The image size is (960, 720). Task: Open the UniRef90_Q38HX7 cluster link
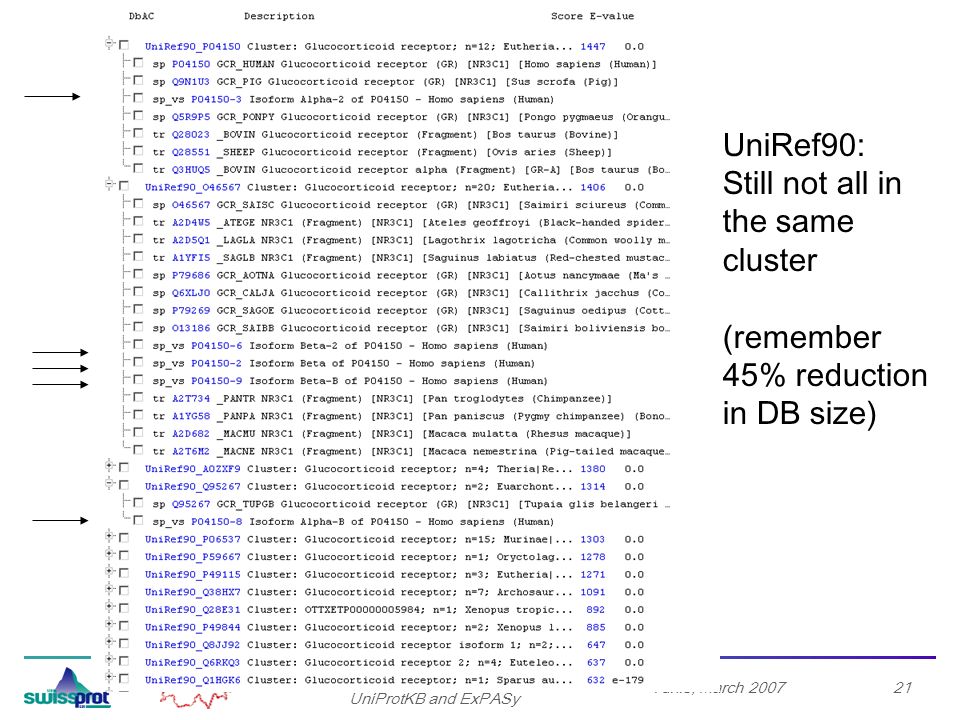(192, 592)
